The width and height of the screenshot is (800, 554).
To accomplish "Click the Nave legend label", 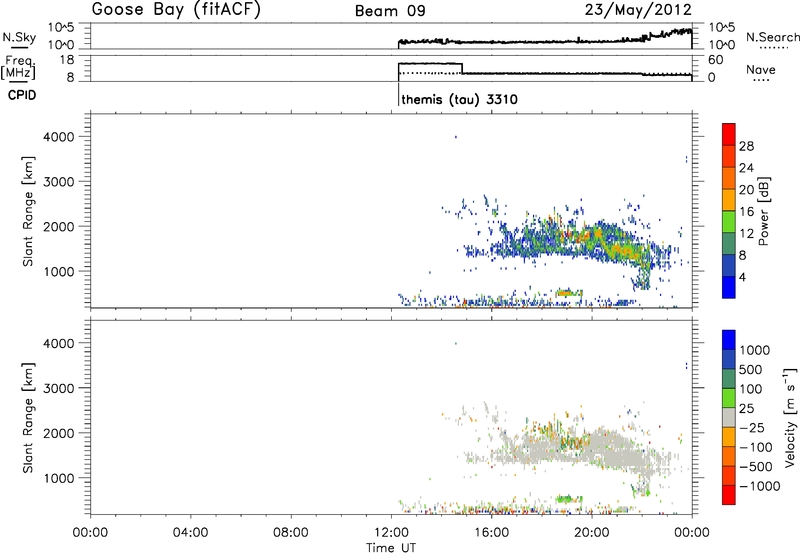I will [760, 70].
